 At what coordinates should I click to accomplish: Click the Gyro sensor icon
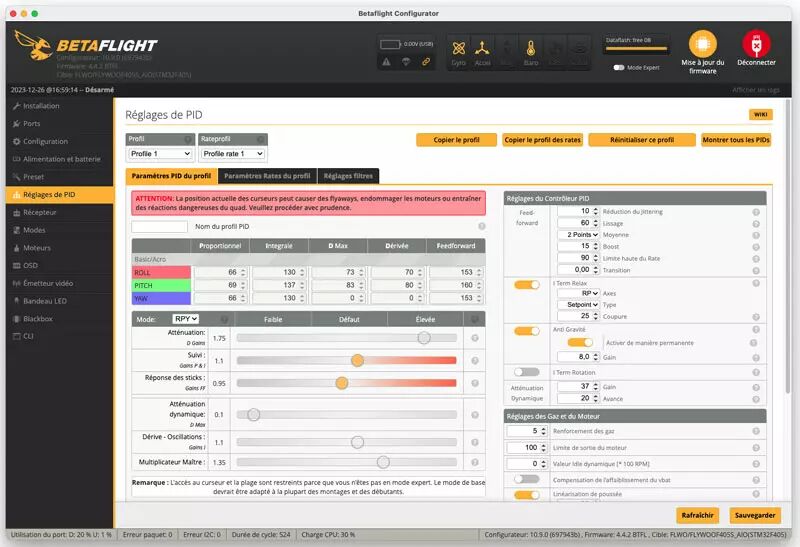(x=458, y=49)
